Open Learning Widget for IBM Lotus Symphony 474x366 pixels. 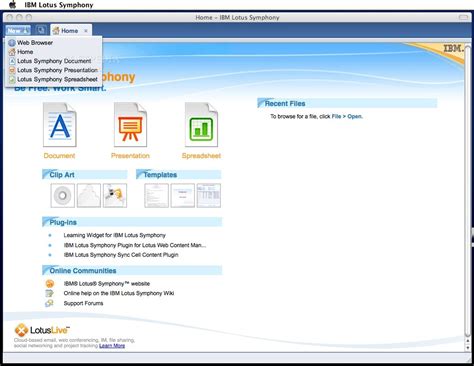(115, 235)
